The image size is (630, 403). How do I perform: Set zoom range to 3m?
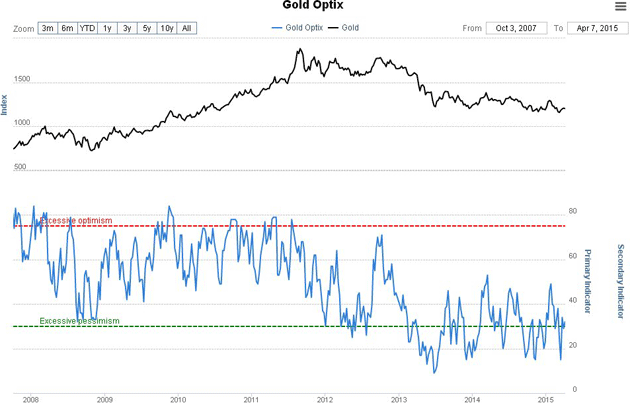tap(47, 28)
